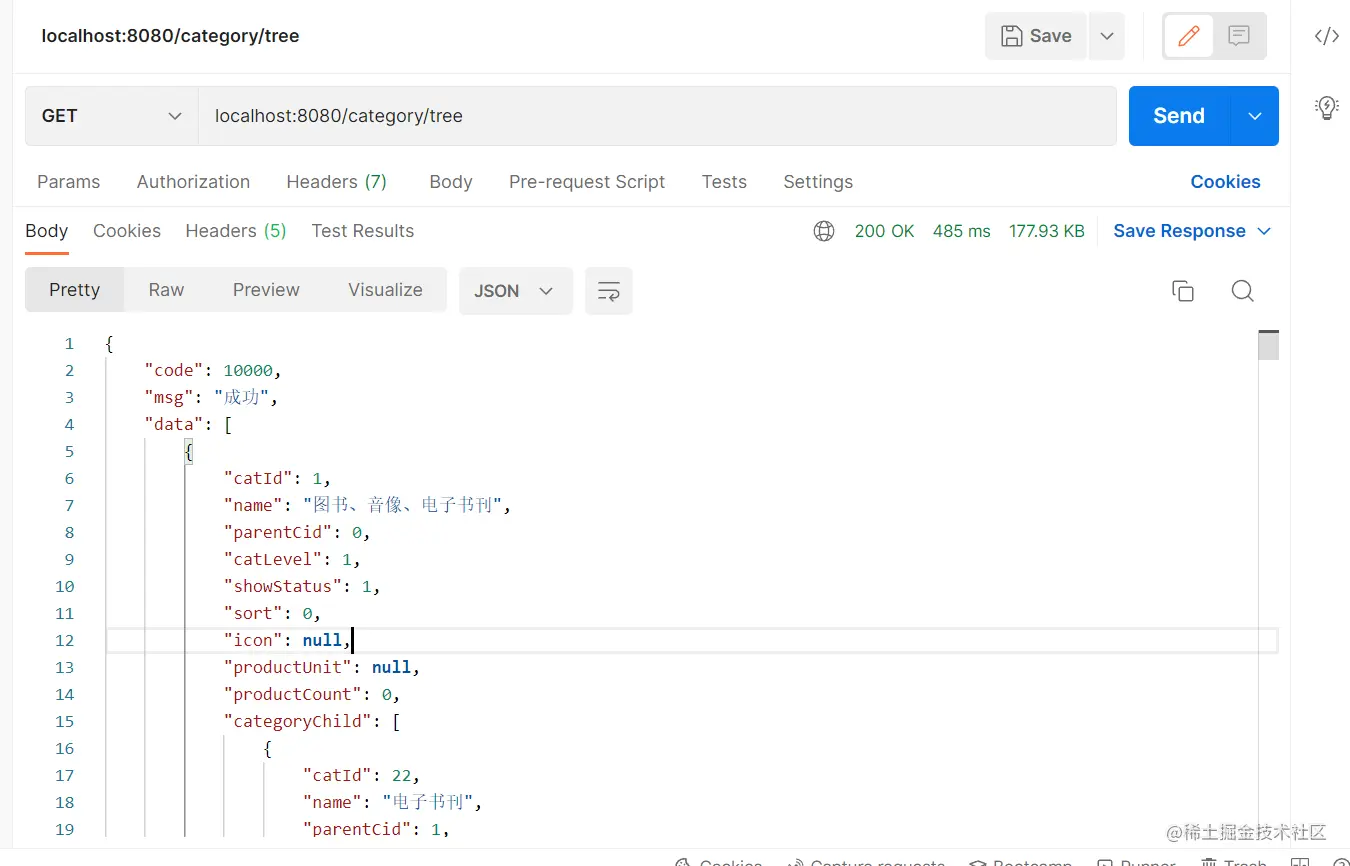This screenshot has height=866, width=1350.
Task: Select the pencil edit mode icon
Action: [1189, 36]
